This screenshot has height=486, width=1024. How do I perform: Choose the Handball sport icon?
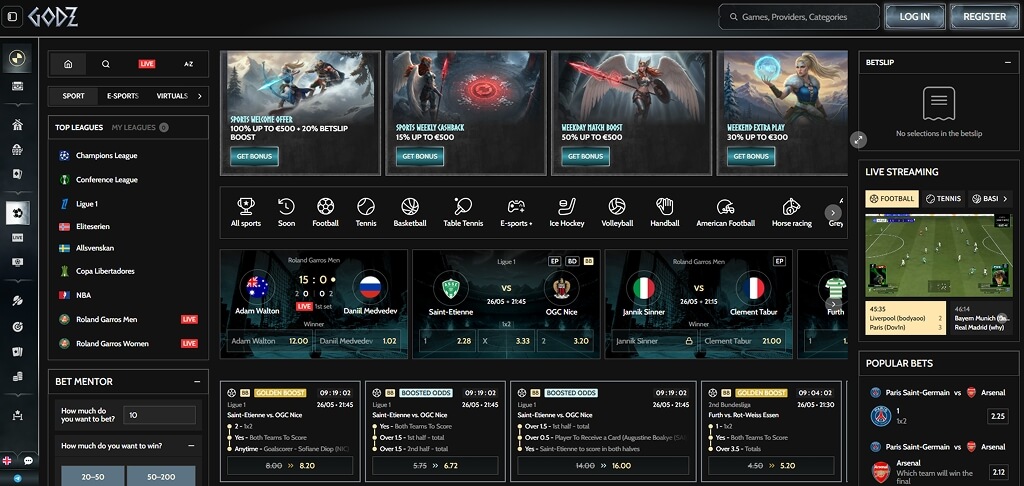pos(664,206)
